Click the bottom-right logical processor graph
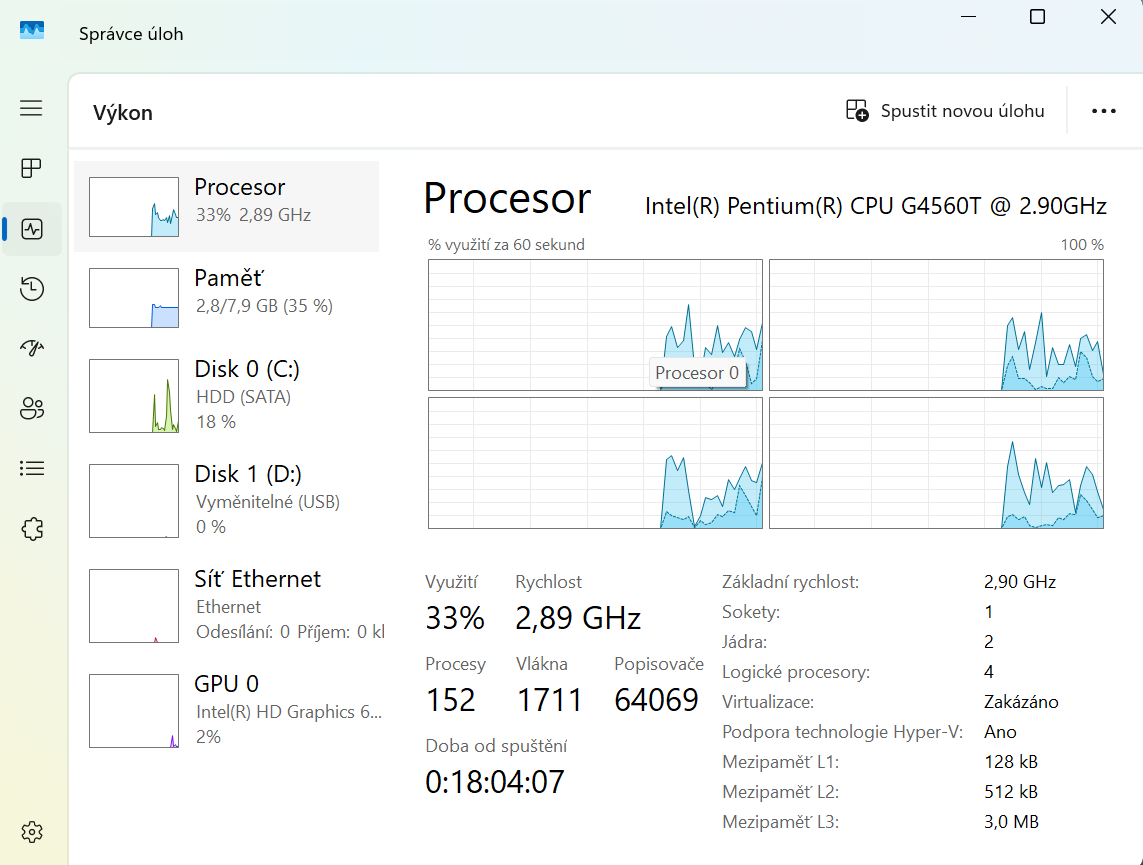 point(936,462)
